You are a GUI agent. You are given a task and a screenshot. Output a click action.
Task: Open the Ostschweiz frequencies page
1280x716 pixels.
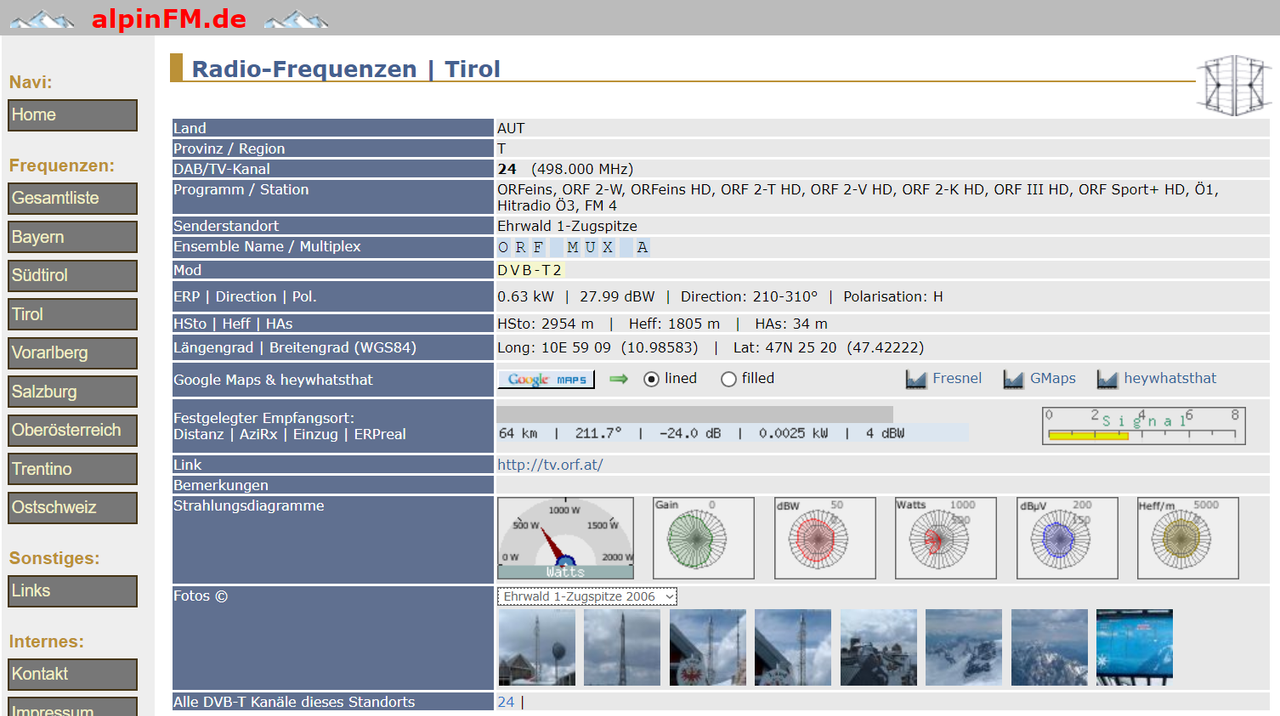(73, 507)
